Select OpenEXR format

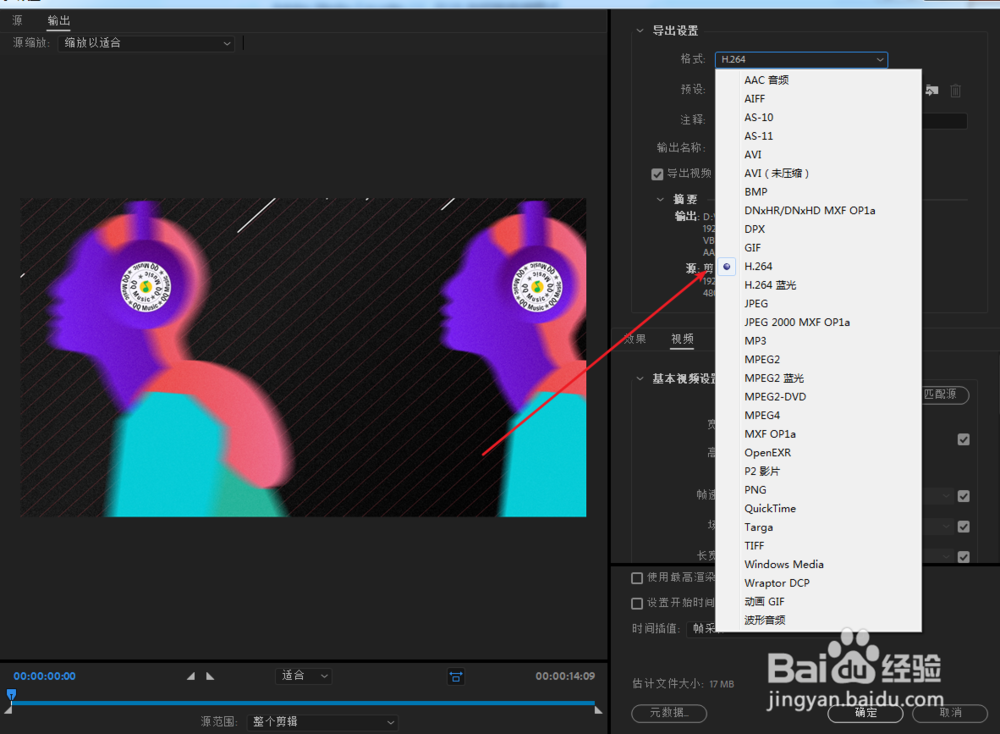click(818, 453)
